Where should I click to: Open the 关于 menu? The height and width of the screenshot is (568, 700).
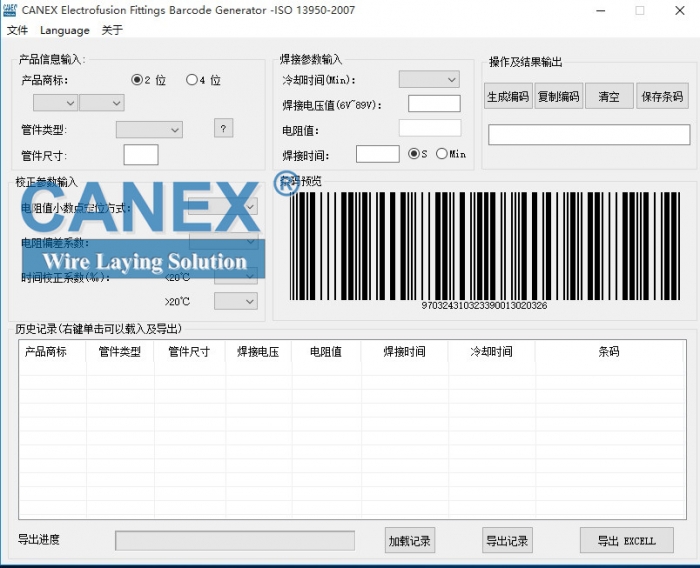pyautogui.click(x=112, y=30)
